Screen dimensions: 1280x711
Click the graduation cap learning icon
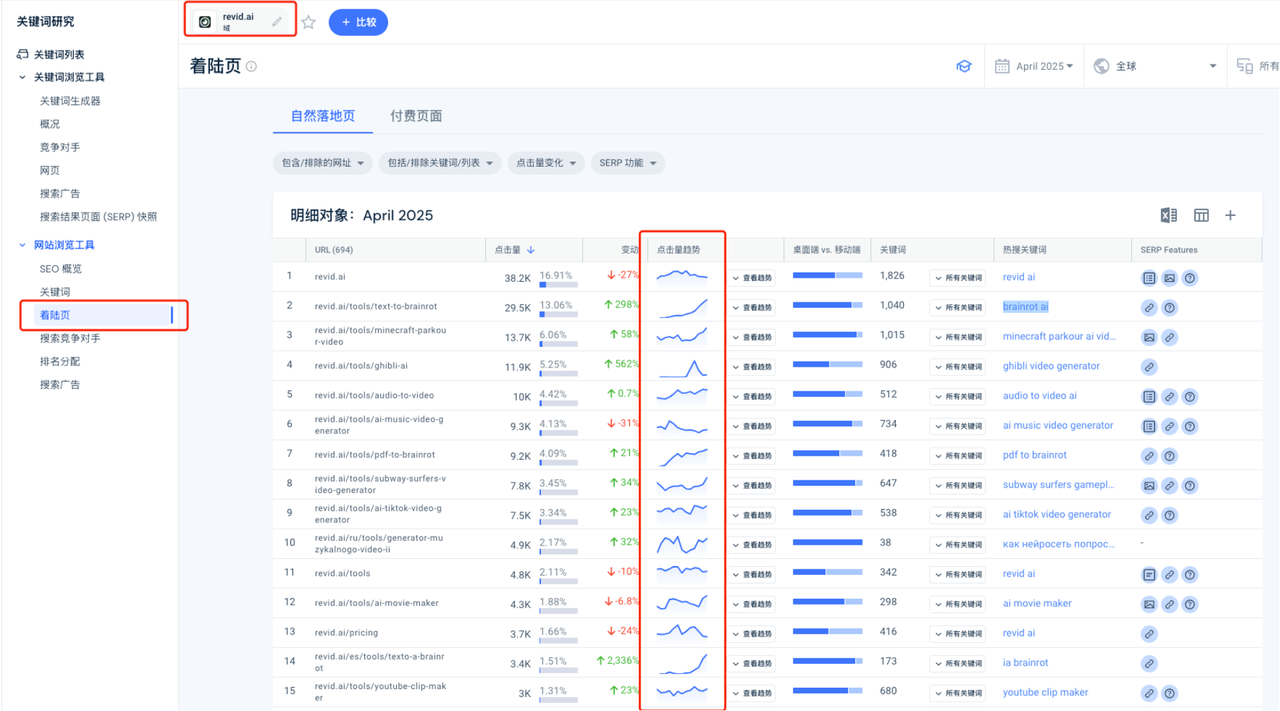pyautogui.click(x=964, y=66)
